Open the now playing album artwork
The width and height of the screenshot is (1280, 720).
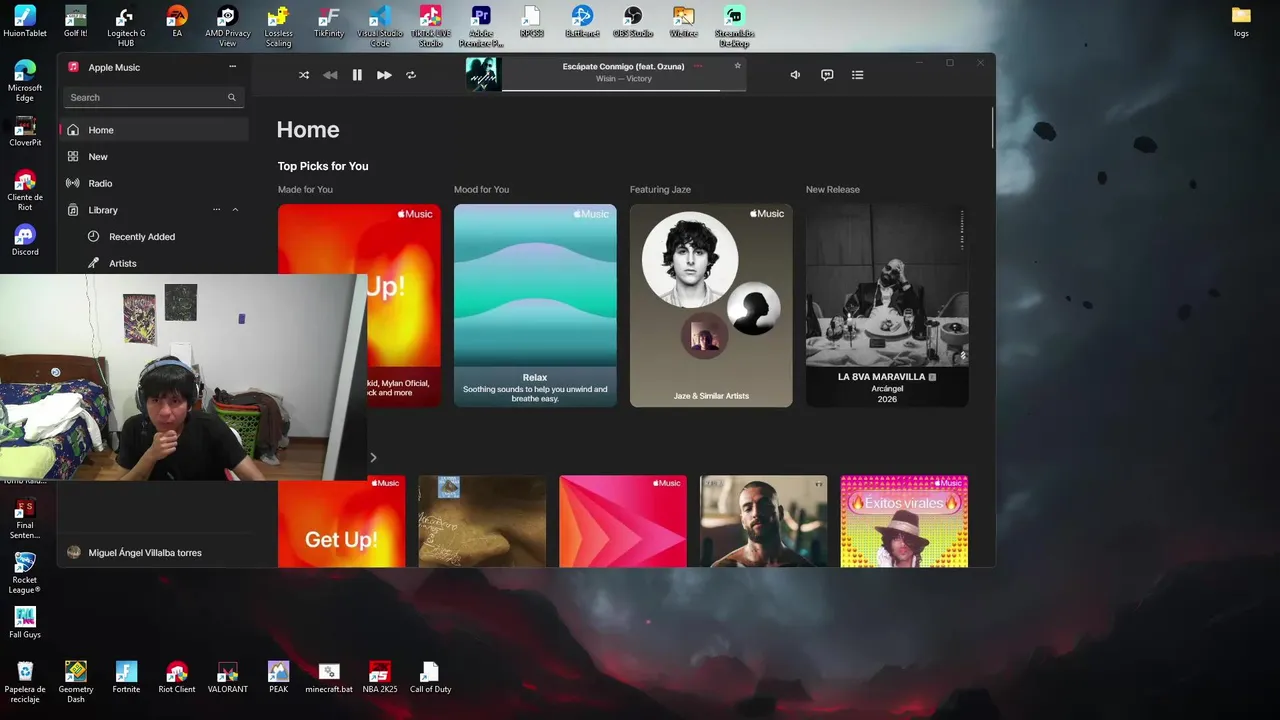click(483, 74)
